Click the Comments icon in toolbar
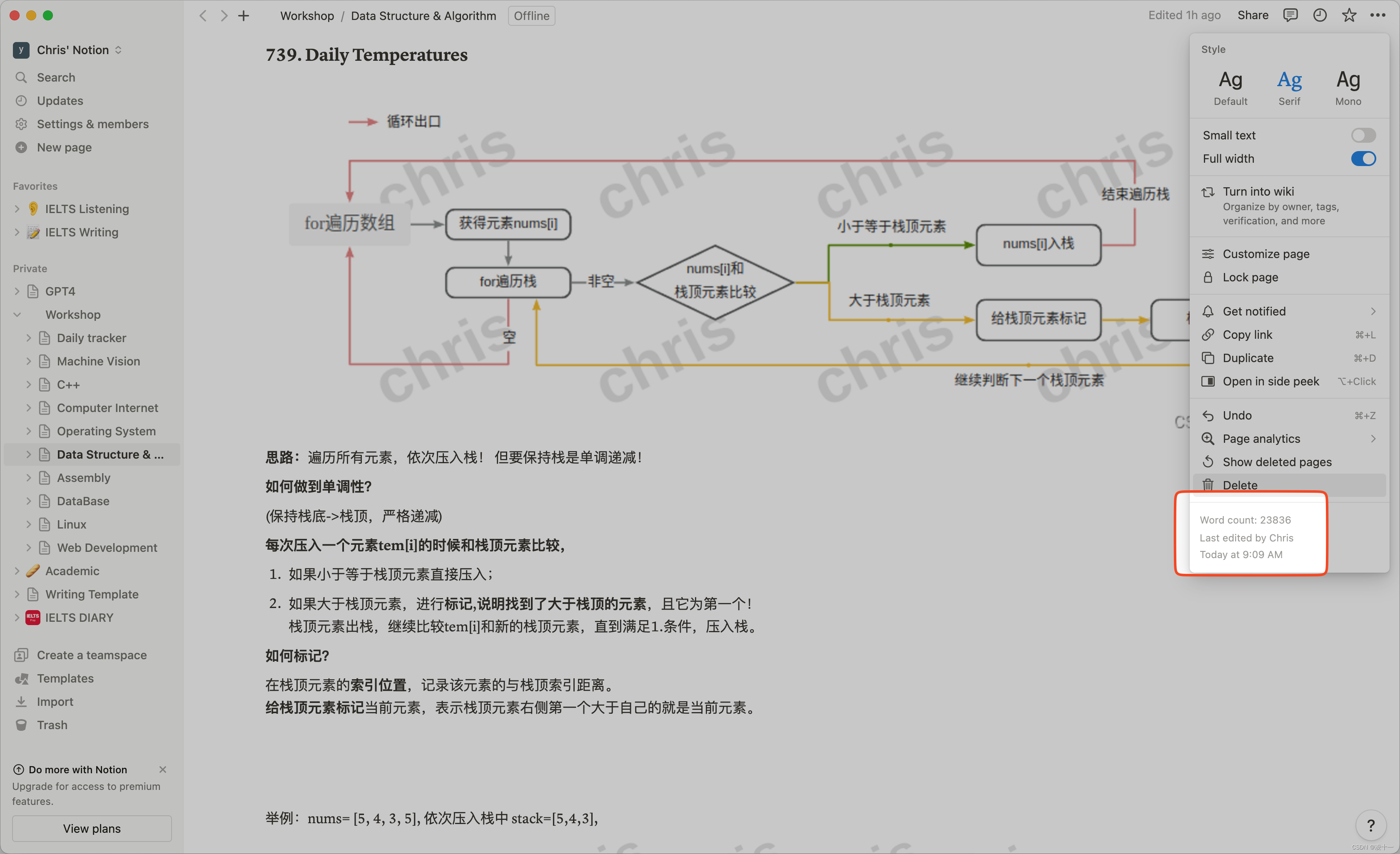This screenshot has height=854, width=1400. coord(1291,16)
